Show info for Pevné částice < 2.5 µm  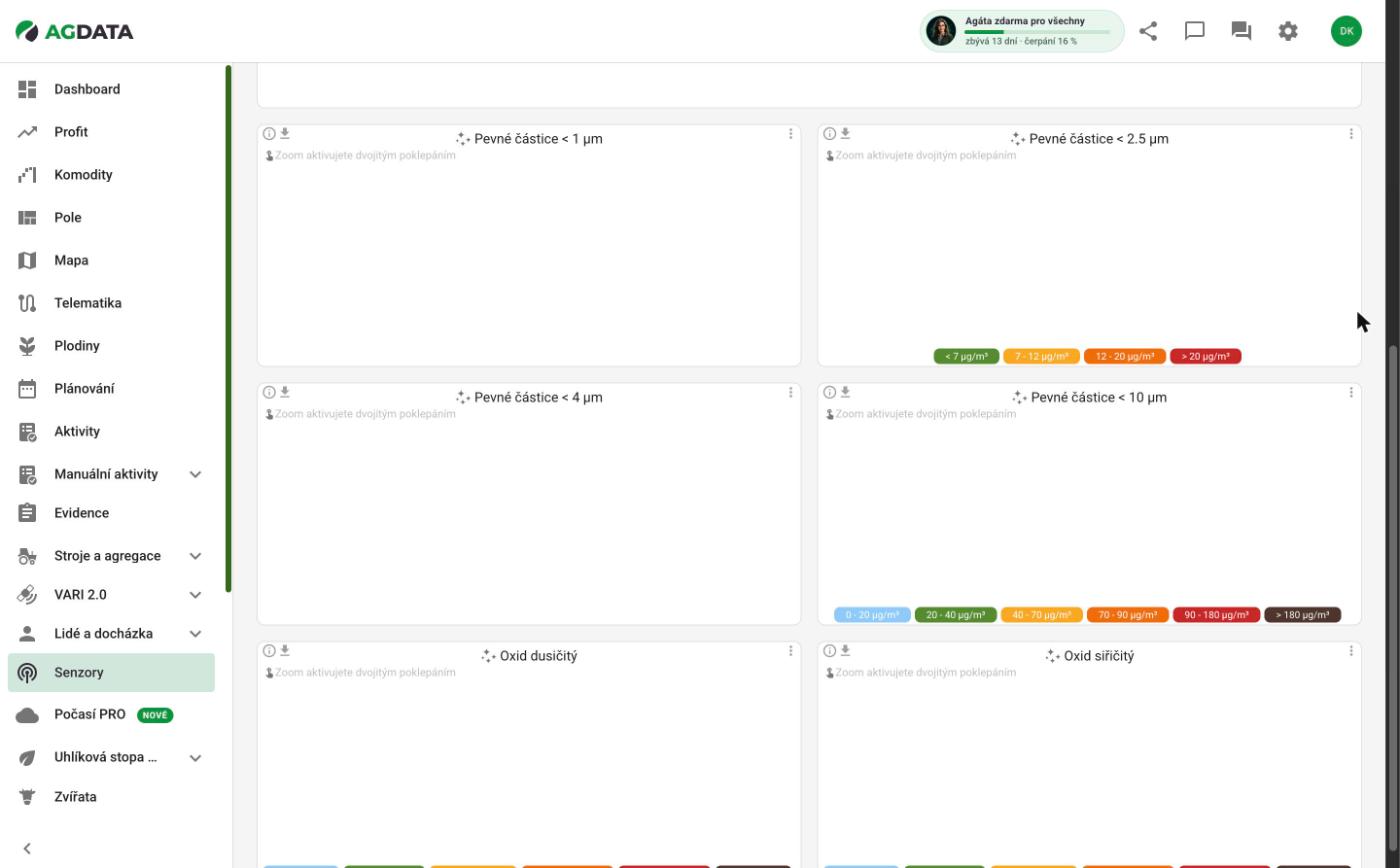(829, 133)
